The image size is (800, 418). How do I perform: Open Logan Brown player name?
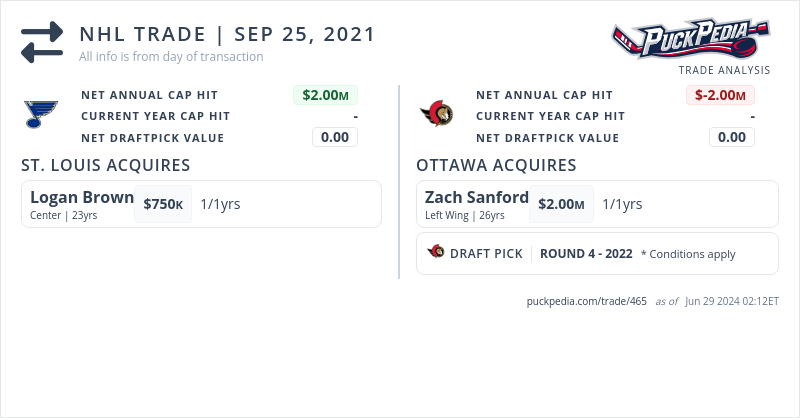click(82, 197)
